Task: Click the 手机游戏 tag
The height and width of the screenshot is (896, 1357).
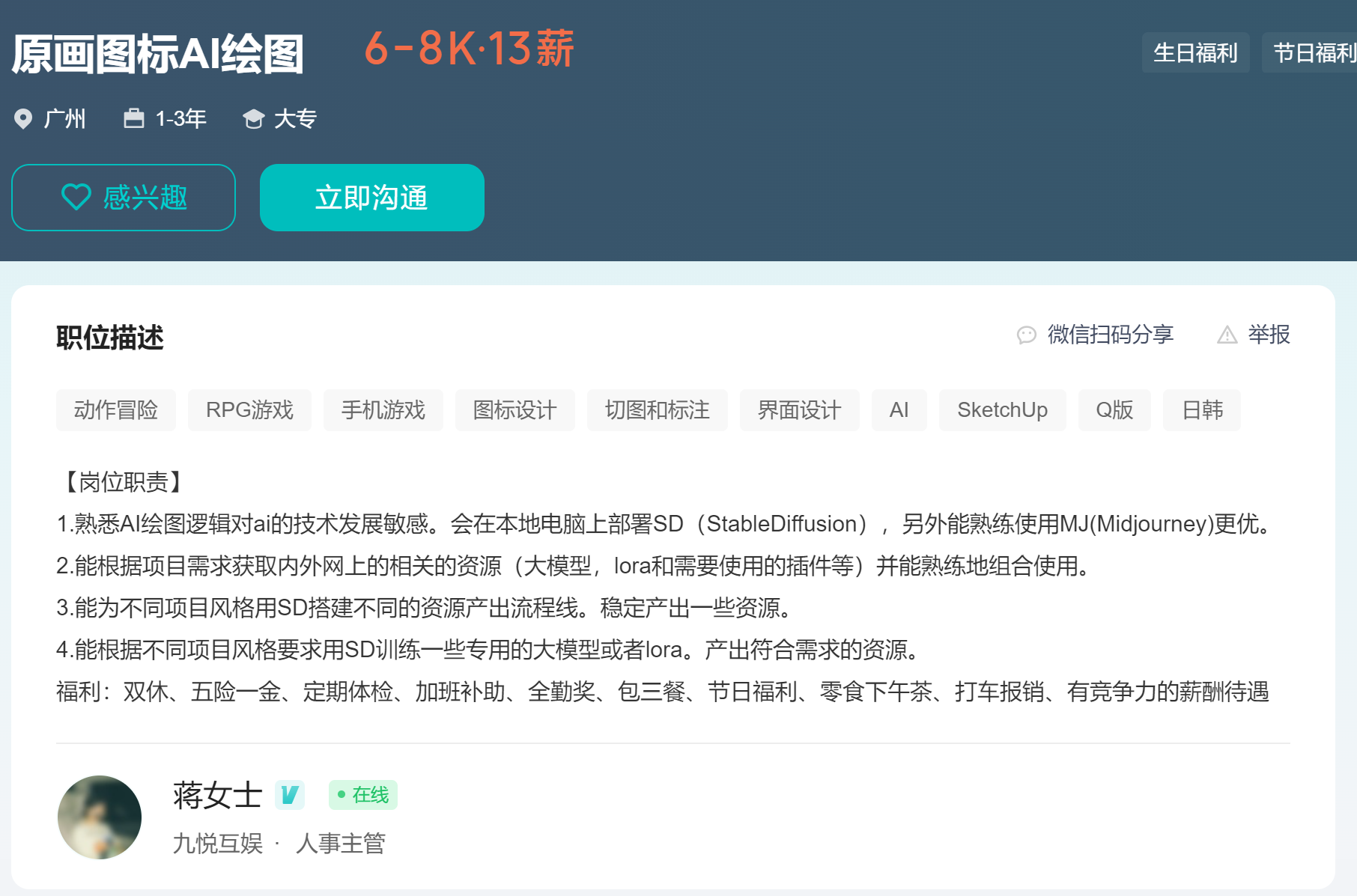Action: [x=382, y=409]
